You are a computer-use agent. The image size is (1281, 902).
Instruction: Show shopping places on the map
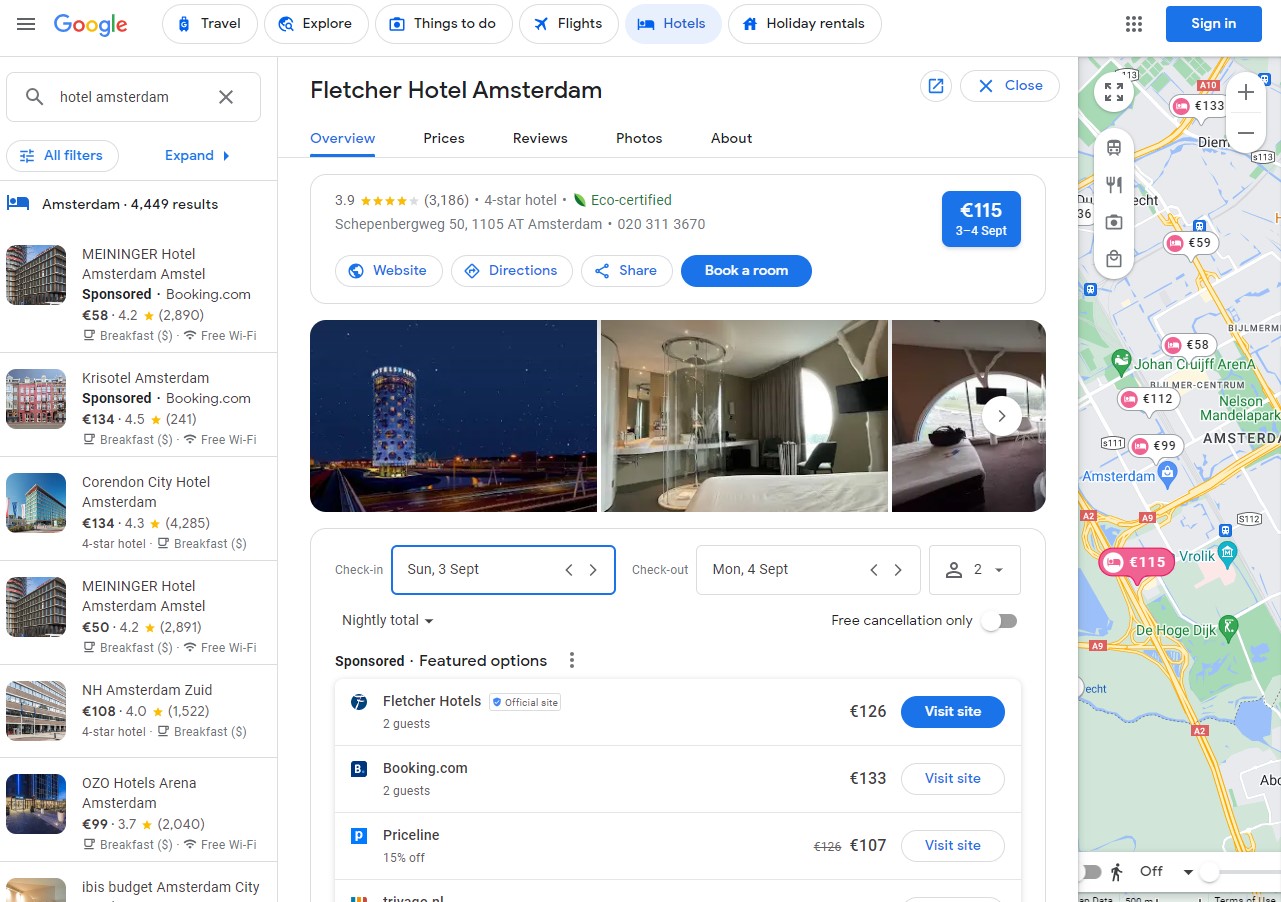click(1114, 260)
